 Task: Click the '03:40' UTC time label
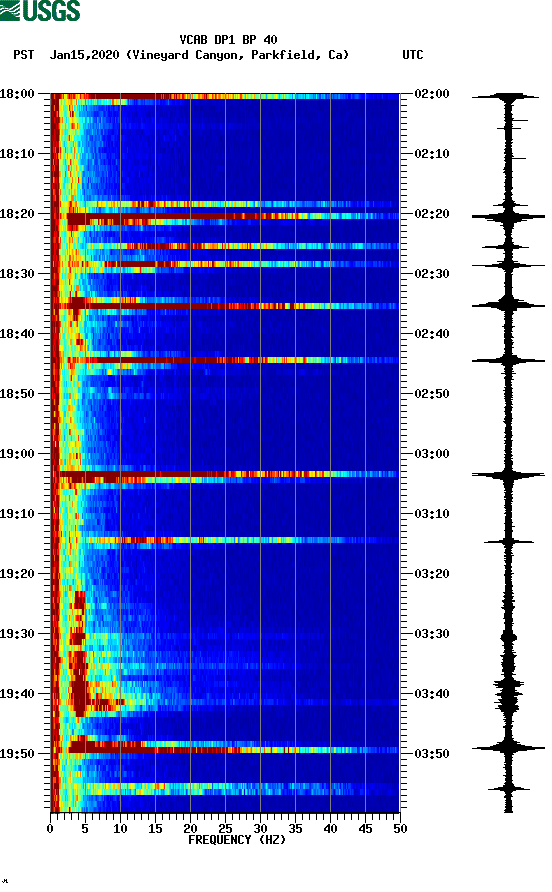click(432, 694)
